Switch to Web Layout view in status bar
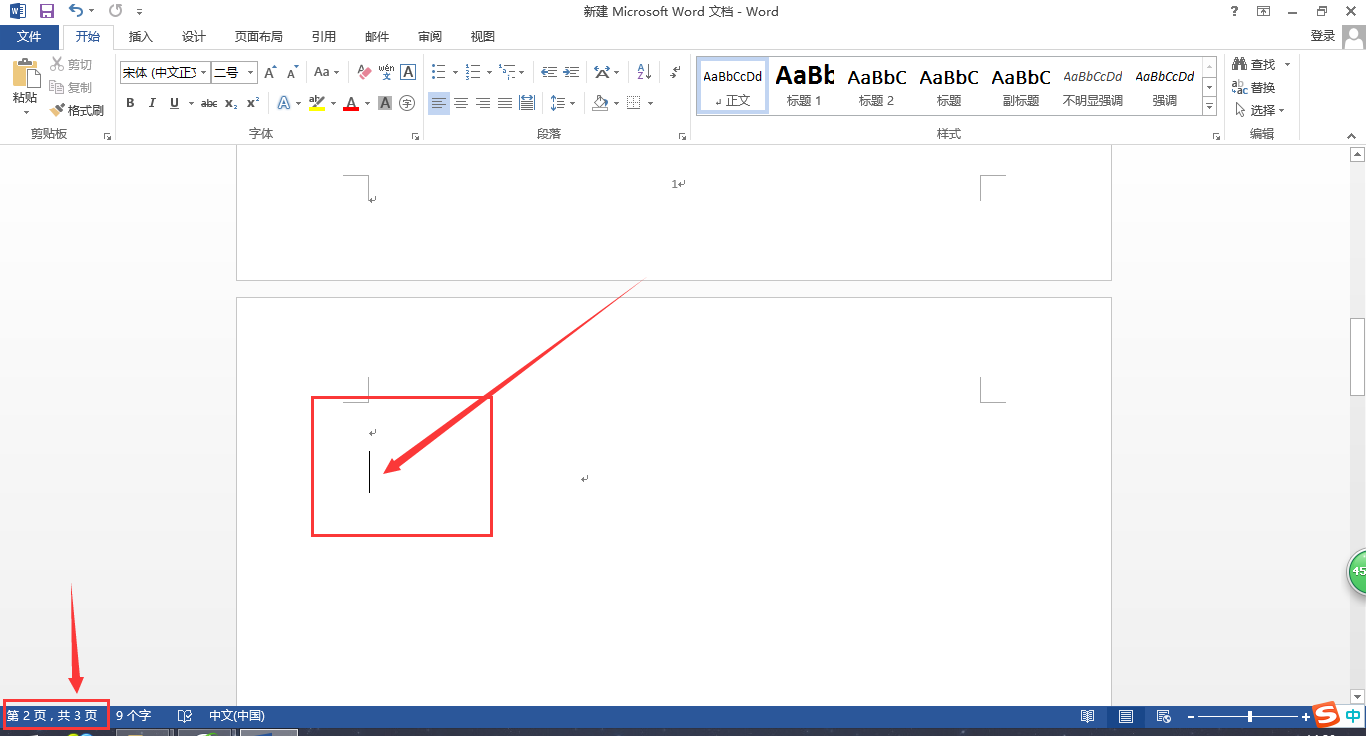Viewport: 1366px width, 736px height. (x=1163, y=716)
